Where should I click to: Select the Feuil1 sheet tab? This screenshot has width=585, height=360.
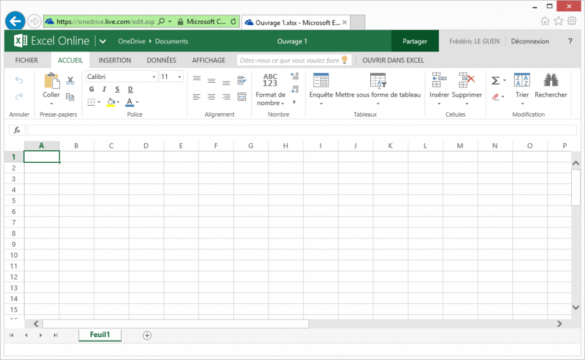(100, 335)
